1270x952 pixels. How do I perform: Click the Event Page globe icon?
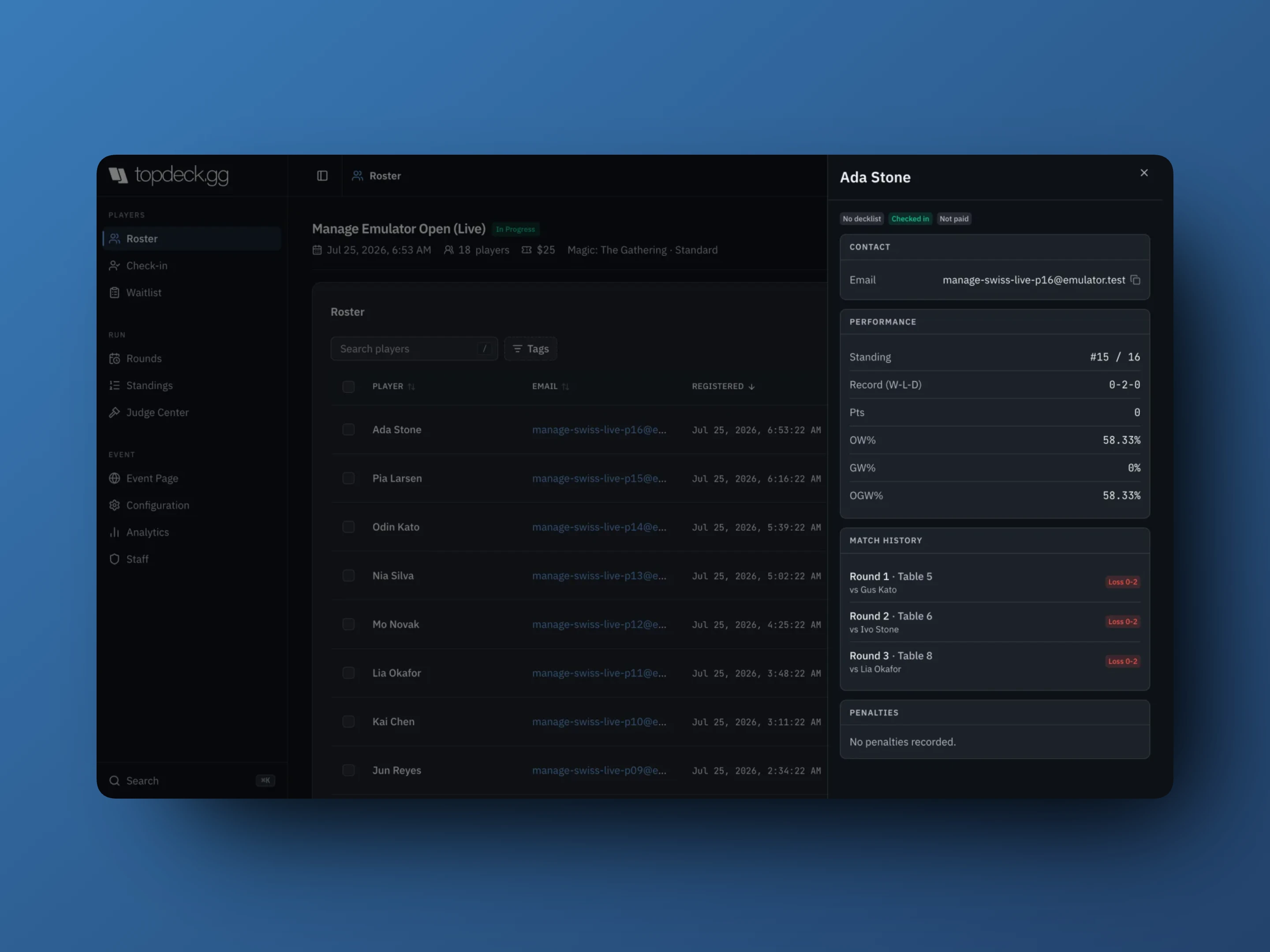click(x=114, y=479)
